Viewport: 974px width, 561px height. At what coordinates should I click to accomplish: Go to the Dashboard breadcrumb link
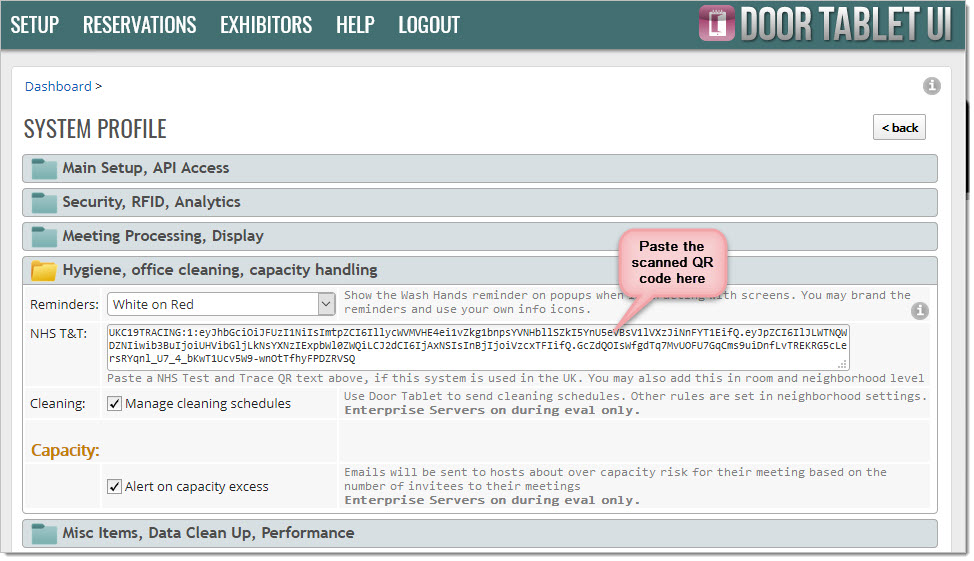coord(58,87)
